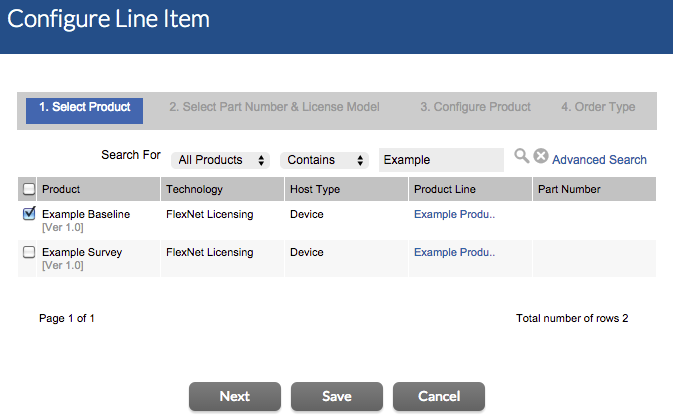Toggle the select-all checkbox in table header
Screen dimensions: 673x418
[29, 189]
